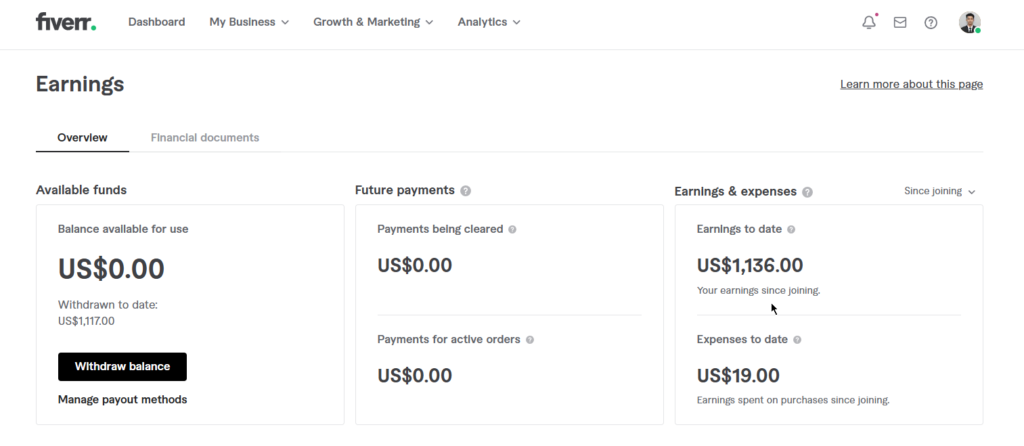Open the Analytics dropdown menu
Viewport: 1024px width, 446px height.
pos(489,22)
